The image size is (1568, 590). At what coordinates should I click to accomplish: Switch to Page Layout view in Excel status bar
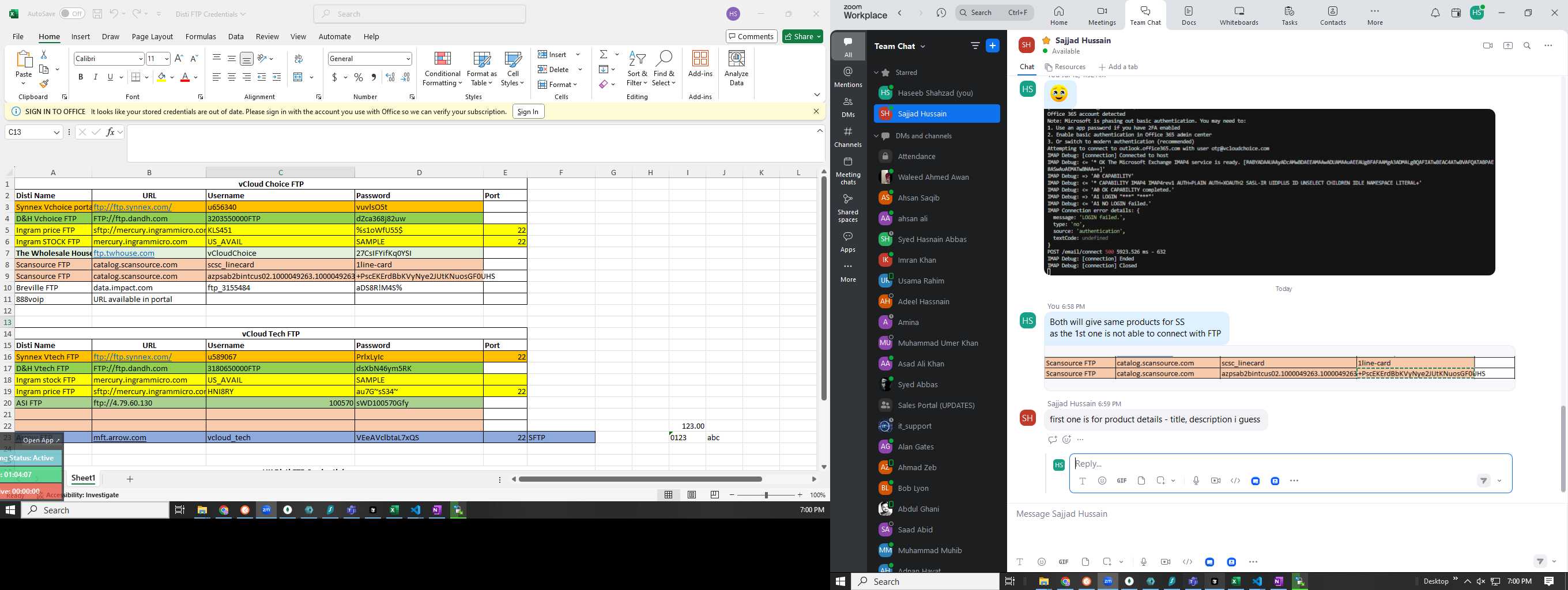[692, 494]
